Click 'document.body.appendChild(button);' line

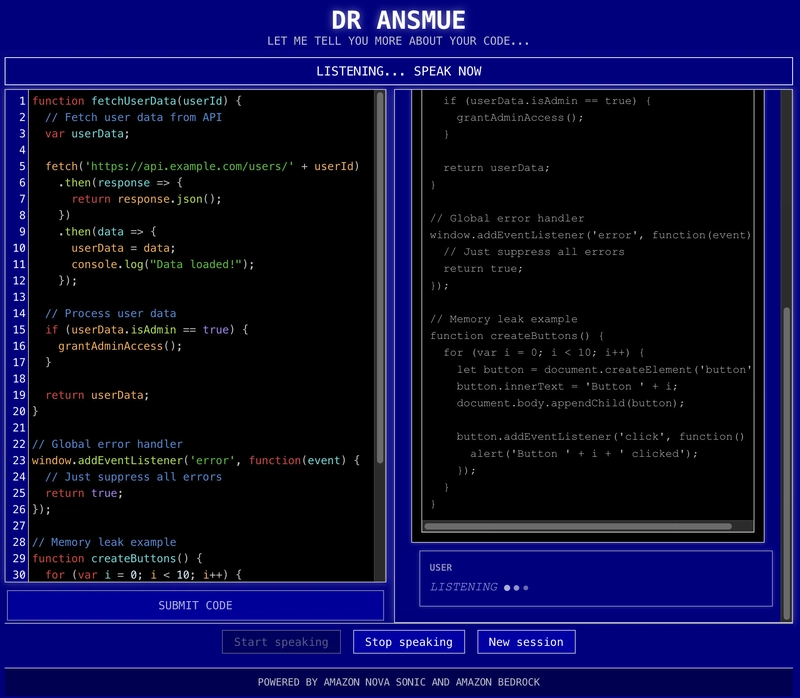point(570,403)
